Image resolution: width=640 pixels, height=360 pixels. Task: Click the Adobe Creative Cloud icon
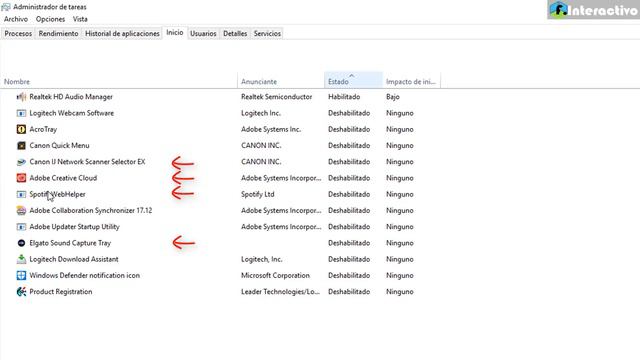pyautogui.click(x=21, y=178)
